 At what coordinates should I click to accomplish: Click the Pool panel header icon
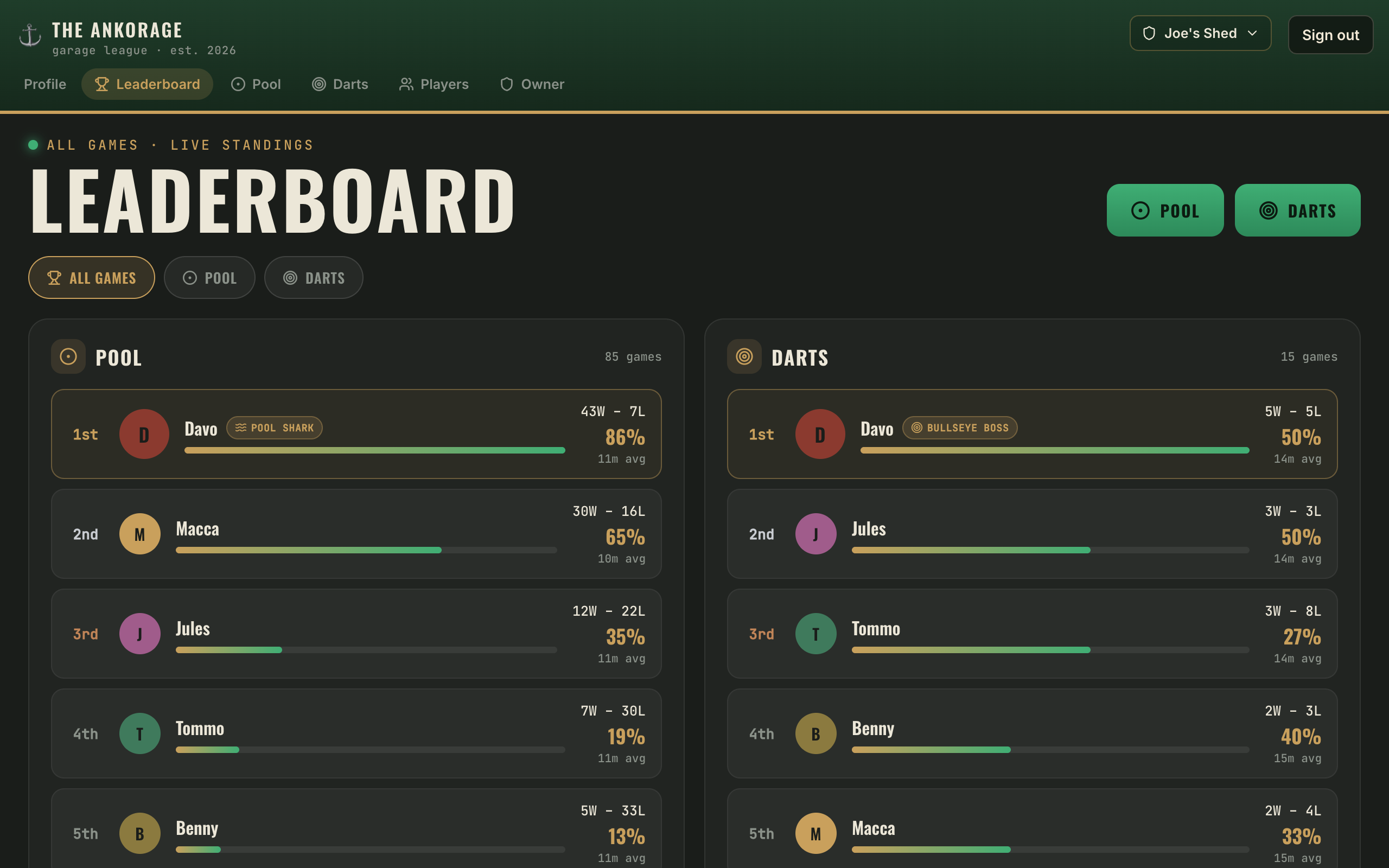[68, 356]
